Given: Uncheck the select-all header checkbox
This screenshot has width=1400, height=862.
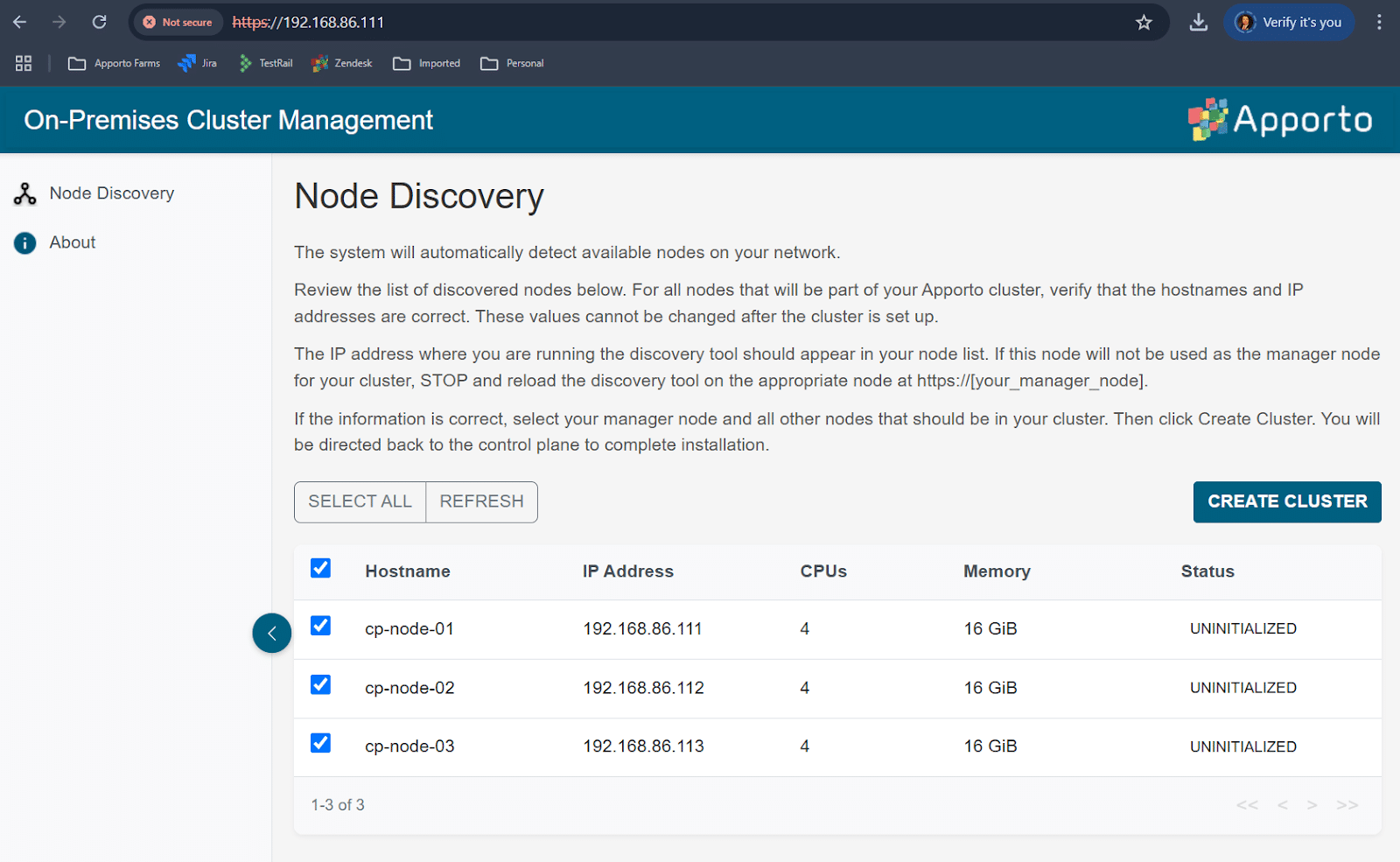Looking at the screenshot, I should tap(320, 568).
